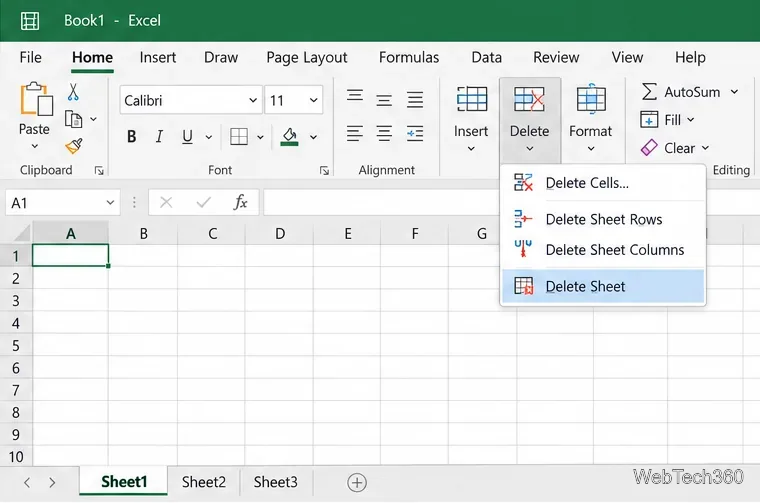760x503 pixels.
Task: Open the Review tab
Action: click(556, 58)
